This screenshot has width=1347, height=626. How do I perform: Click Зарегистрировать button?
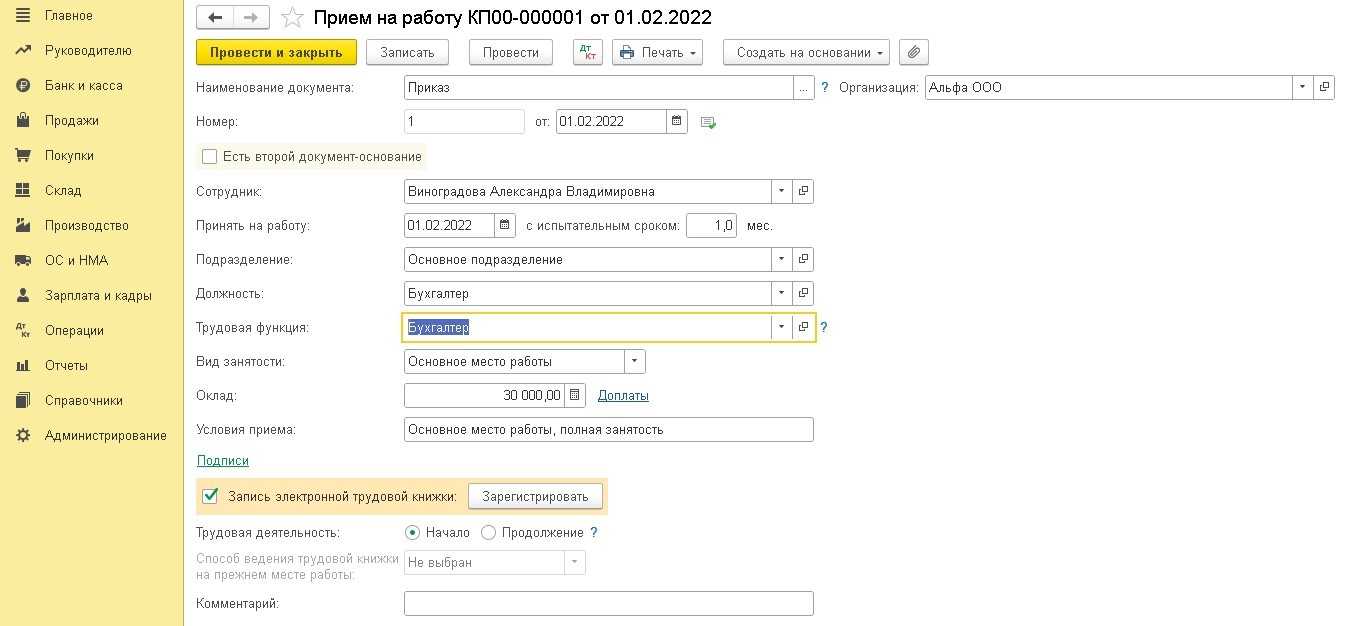[x=535, y=496]
